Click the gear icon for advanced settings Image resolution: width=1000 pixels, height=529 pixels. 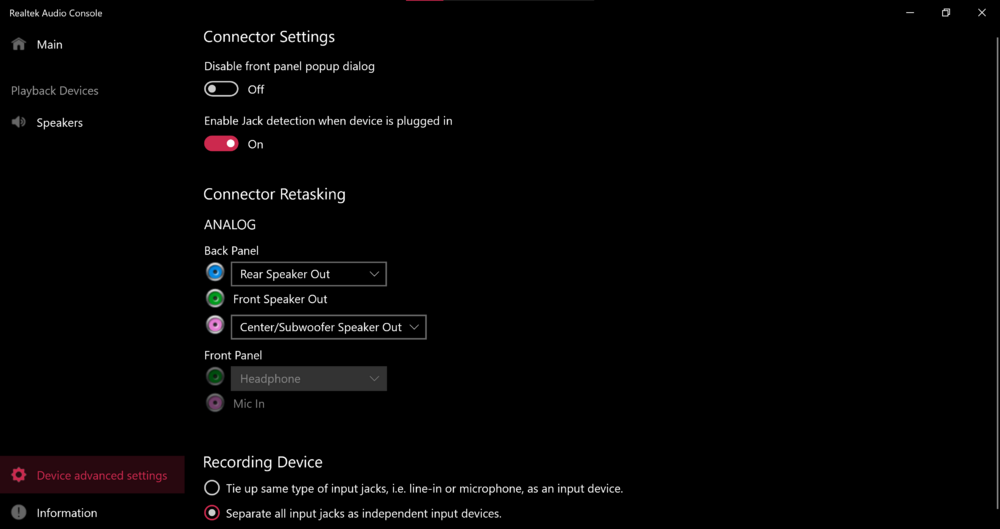(x=19, y=475)
